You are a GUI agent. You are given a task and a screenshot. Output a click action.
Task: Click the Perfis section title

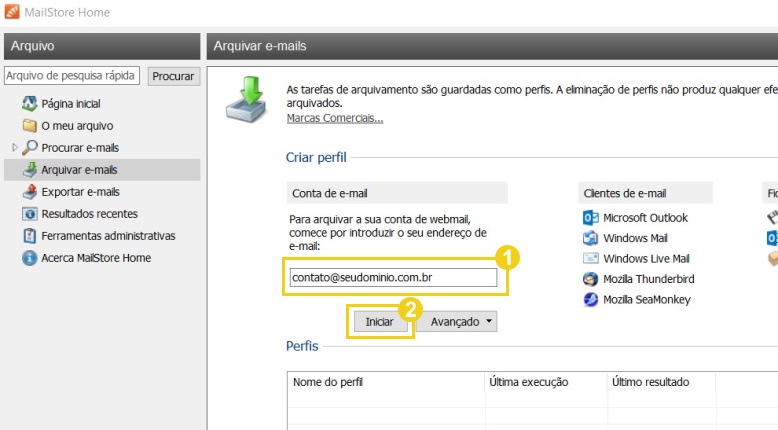pyautogui.click(x=302, y=346)
